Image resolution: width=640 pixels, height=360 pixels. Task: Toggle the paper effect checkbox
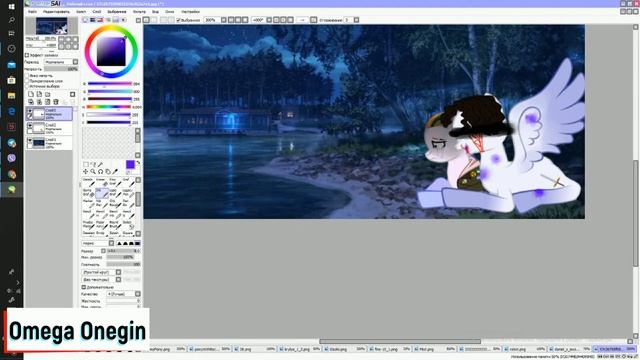tap(27, 55)
